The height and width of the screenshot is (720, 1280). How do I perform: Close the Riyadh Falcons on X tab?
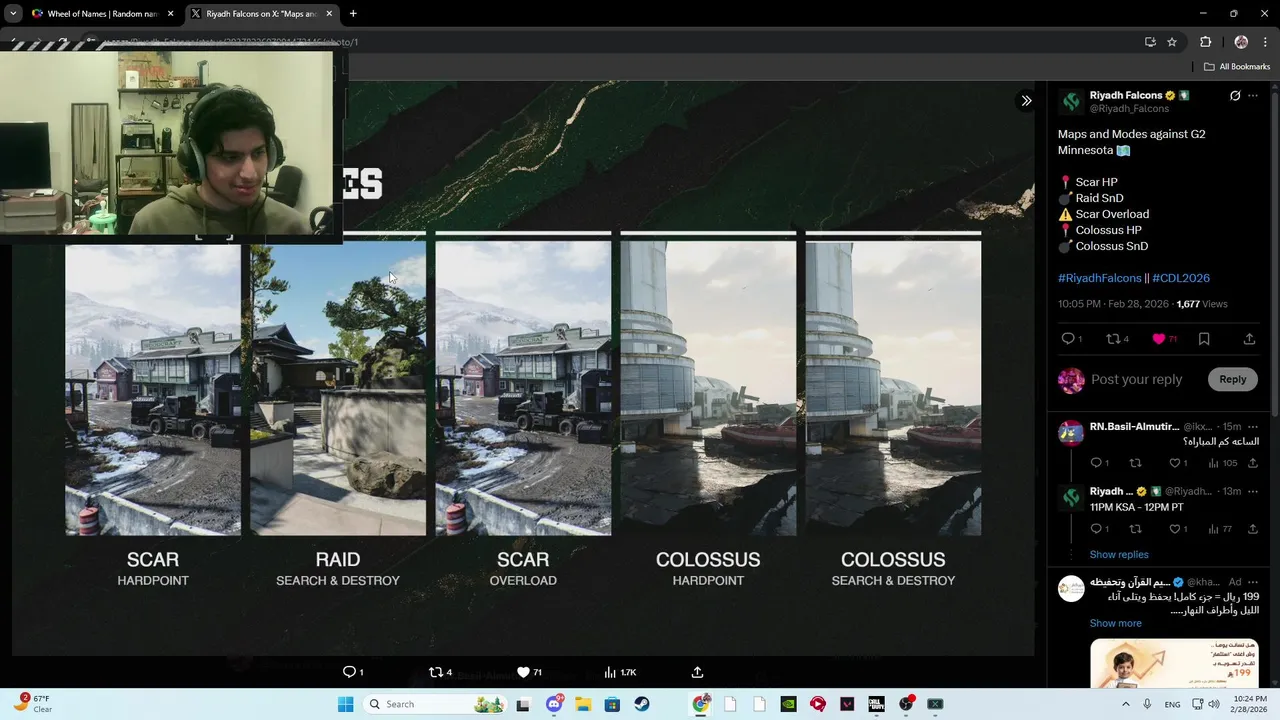pyautogui.click(x=329, y=14)
